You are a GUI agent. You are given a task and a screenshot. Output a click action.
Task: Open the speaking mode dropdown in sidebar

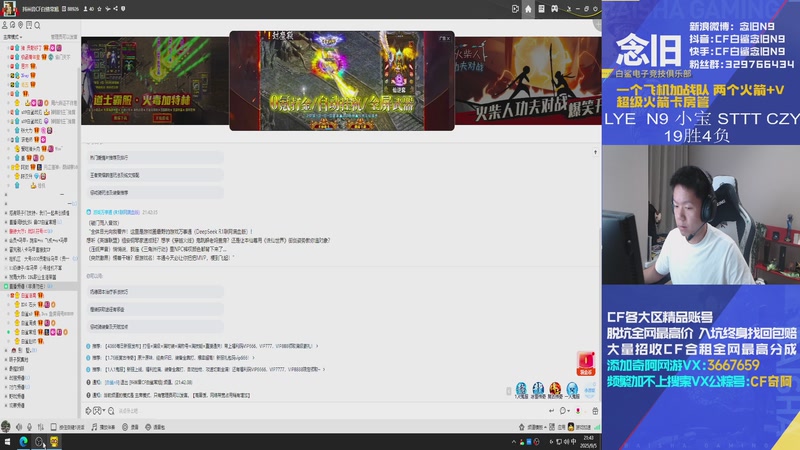click(x=13, y=37)
